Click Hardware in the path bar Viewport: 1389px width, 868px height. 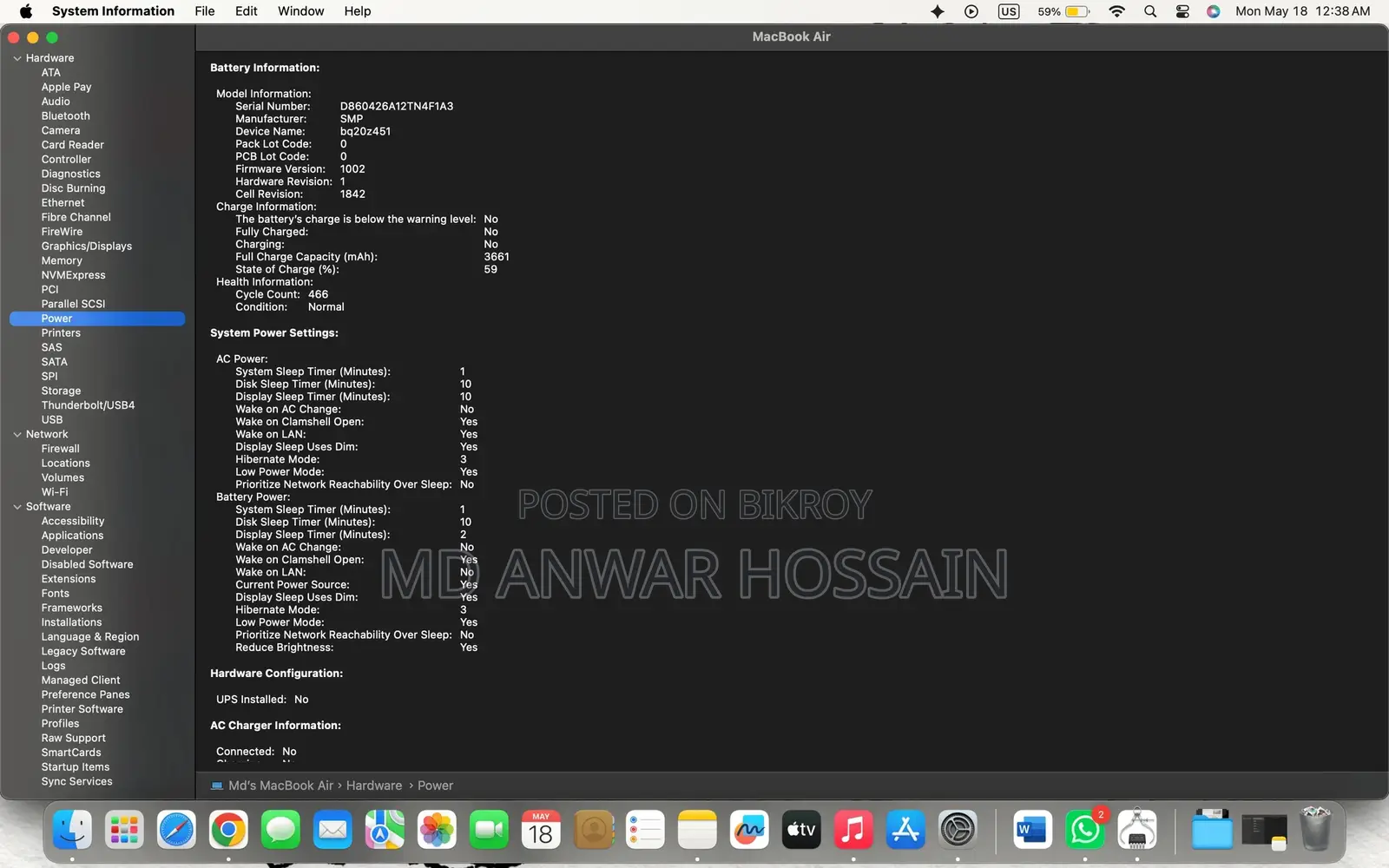click(x=374, y=786)
